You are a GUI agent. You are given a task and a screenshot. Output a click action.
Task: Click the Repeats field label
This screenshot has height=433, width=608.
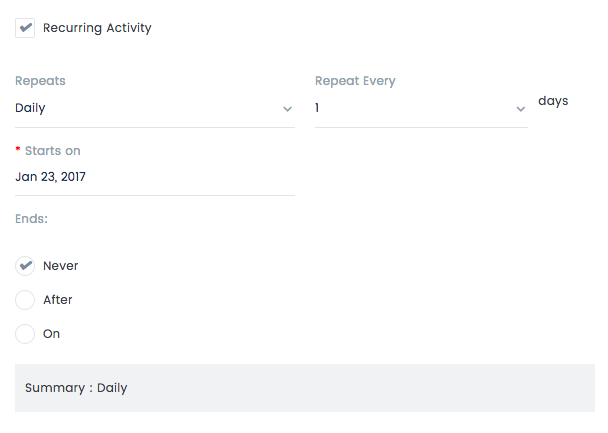pos(40,81)
